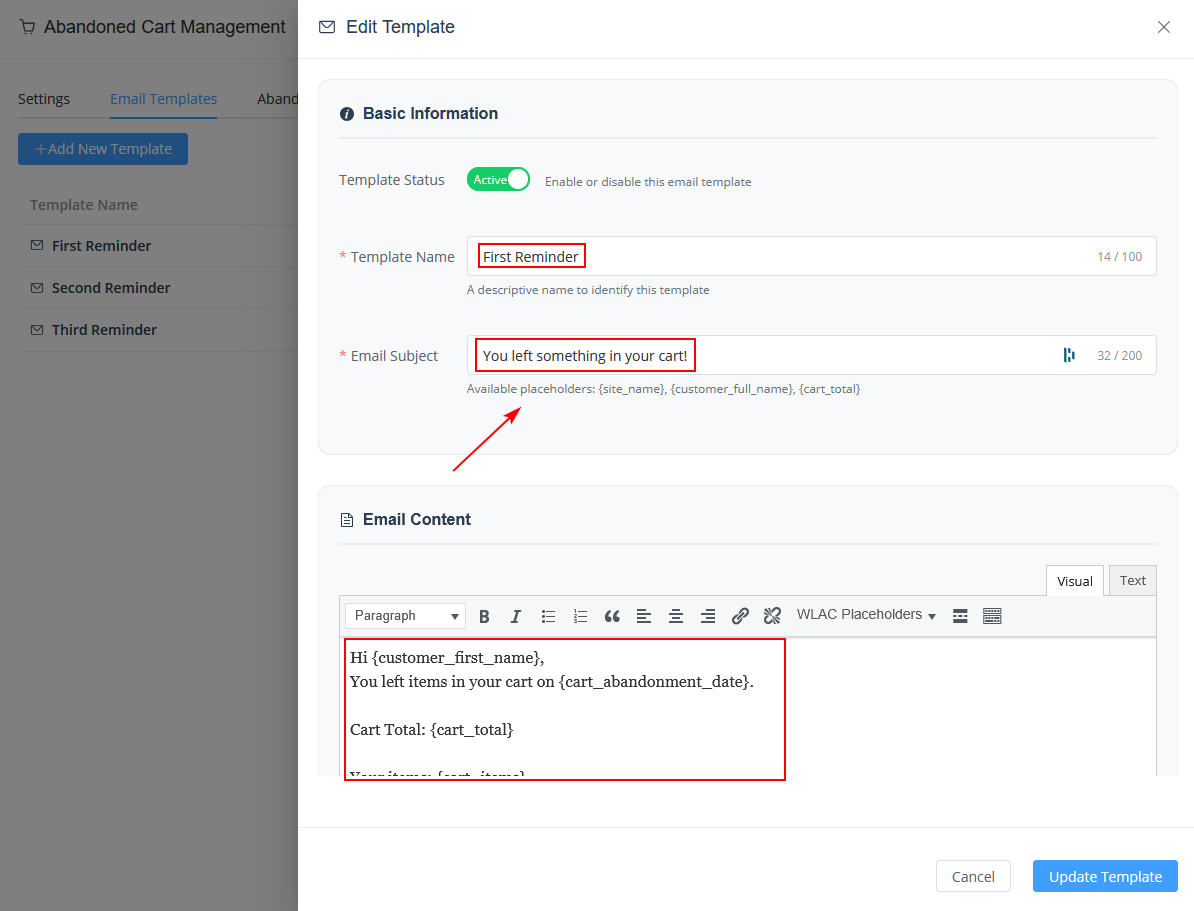Viewport: 1194px width, 911px height.
Task: Add a new email template
Action: pos(102,148)
